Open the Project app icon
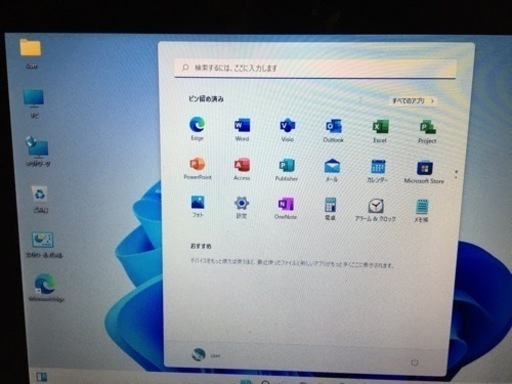 coord(427,132)
